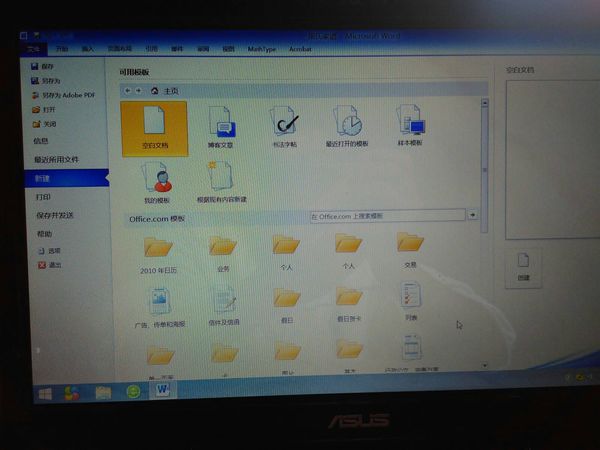
Task: Open the 书法字帖 calligraphy template
Action: click(x=285, y=127)
